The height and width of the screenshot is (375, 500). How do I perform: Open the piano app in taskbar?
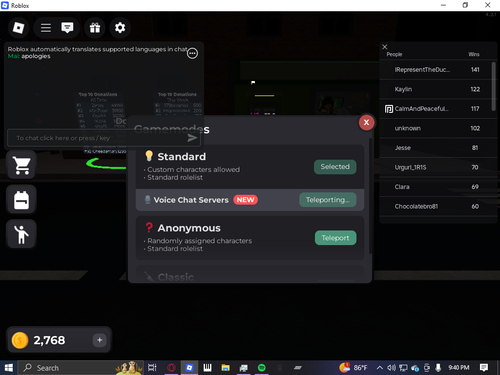click(207, 368)
